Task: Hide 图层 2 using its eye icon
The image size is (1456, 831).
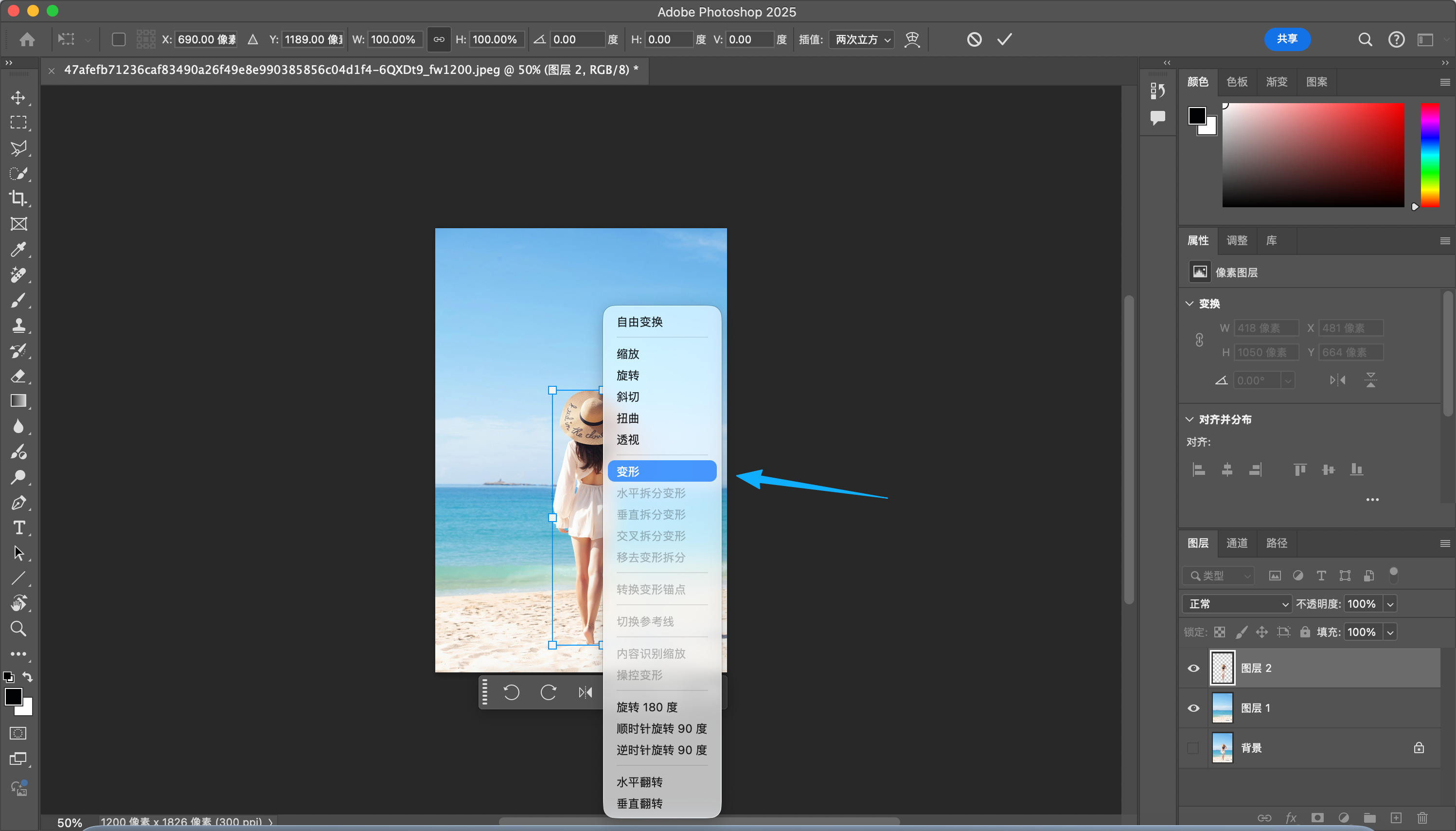Action: coord(1193,668)
